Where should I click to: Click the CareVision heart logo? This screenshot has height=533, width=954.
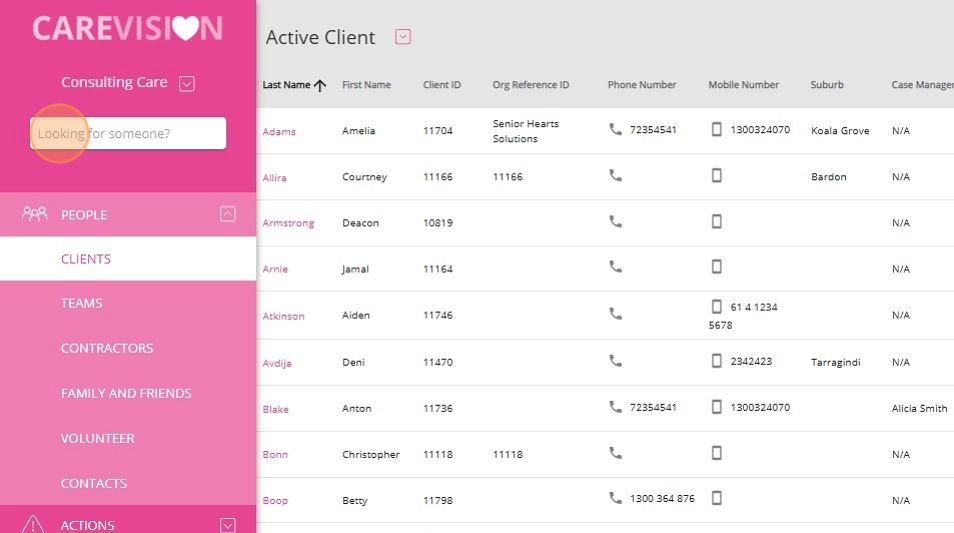[185, 28]
